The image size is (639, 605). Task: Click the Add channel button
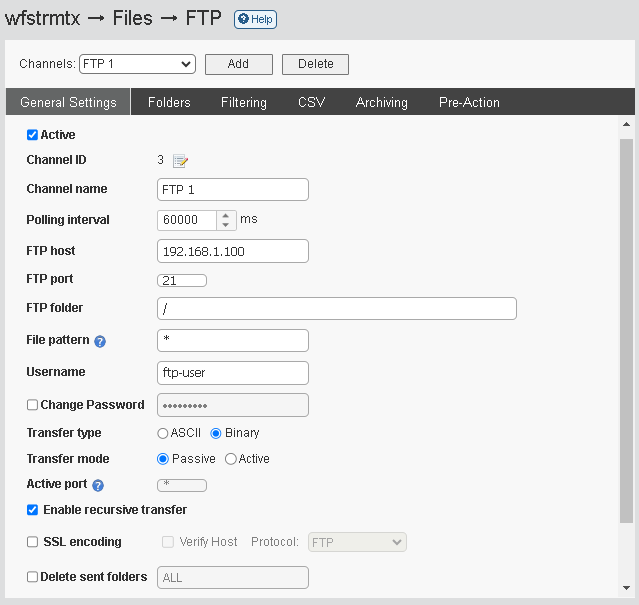(x=238, y=64)
